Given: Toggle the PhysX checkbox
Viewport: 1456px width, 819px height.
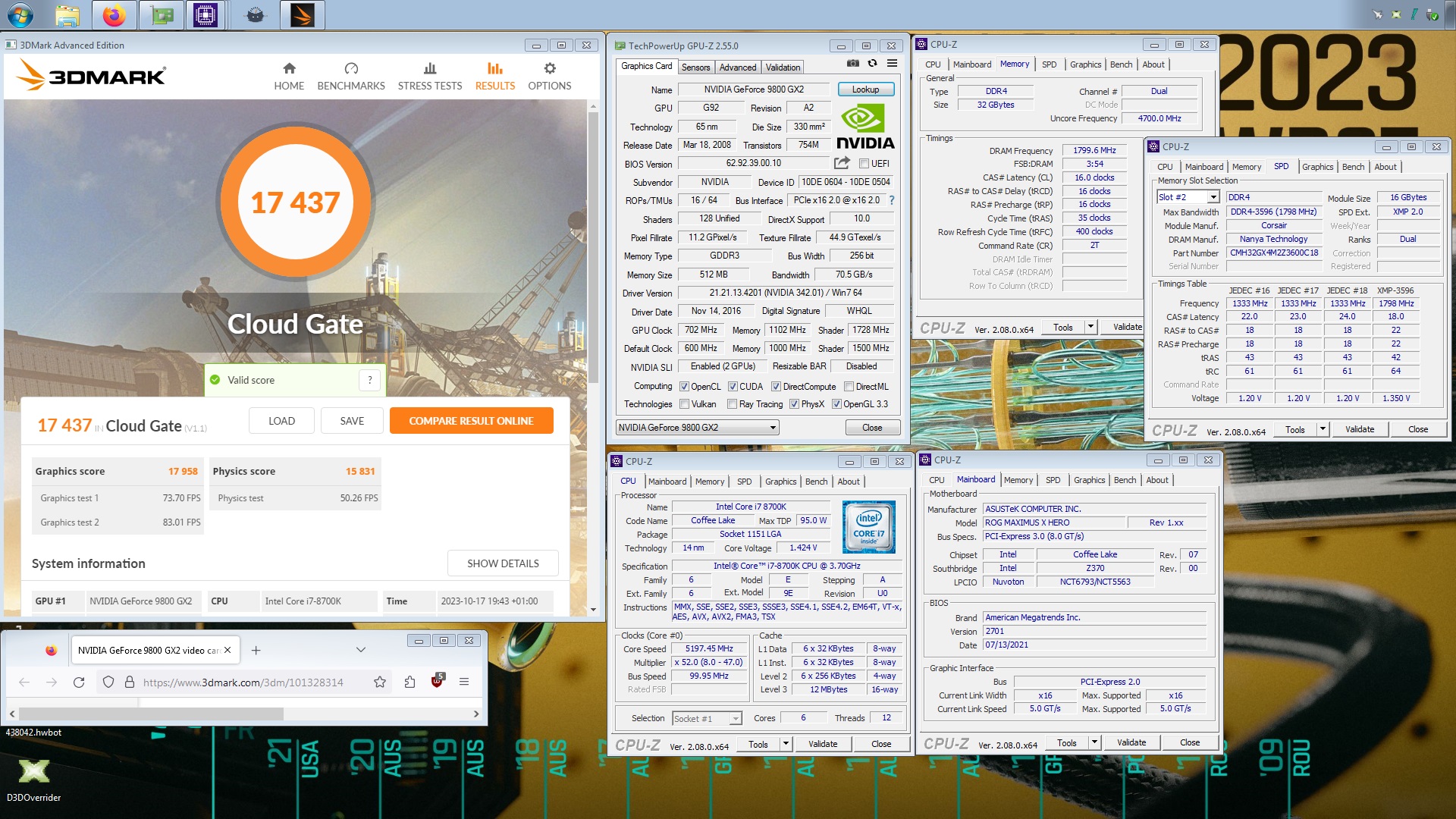Looking at the screenshot, I should 794,404.
